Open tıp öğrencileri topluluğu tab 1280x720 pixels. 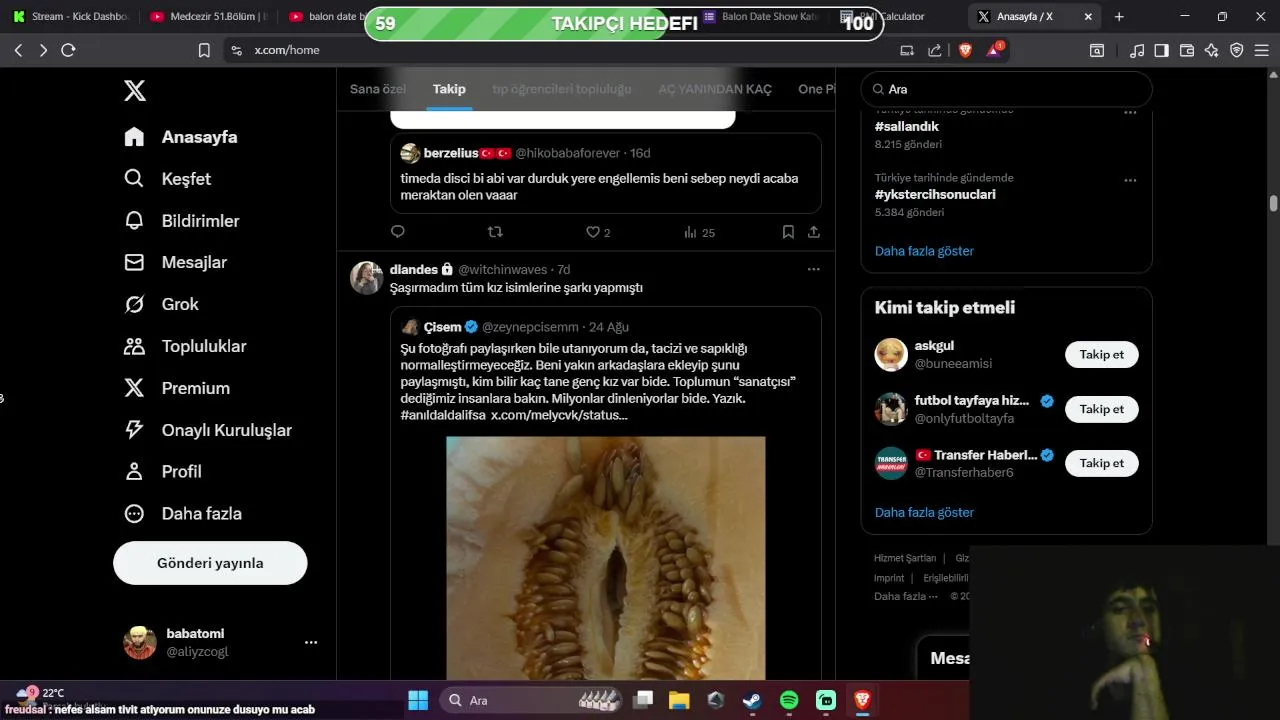pos(562,89)
